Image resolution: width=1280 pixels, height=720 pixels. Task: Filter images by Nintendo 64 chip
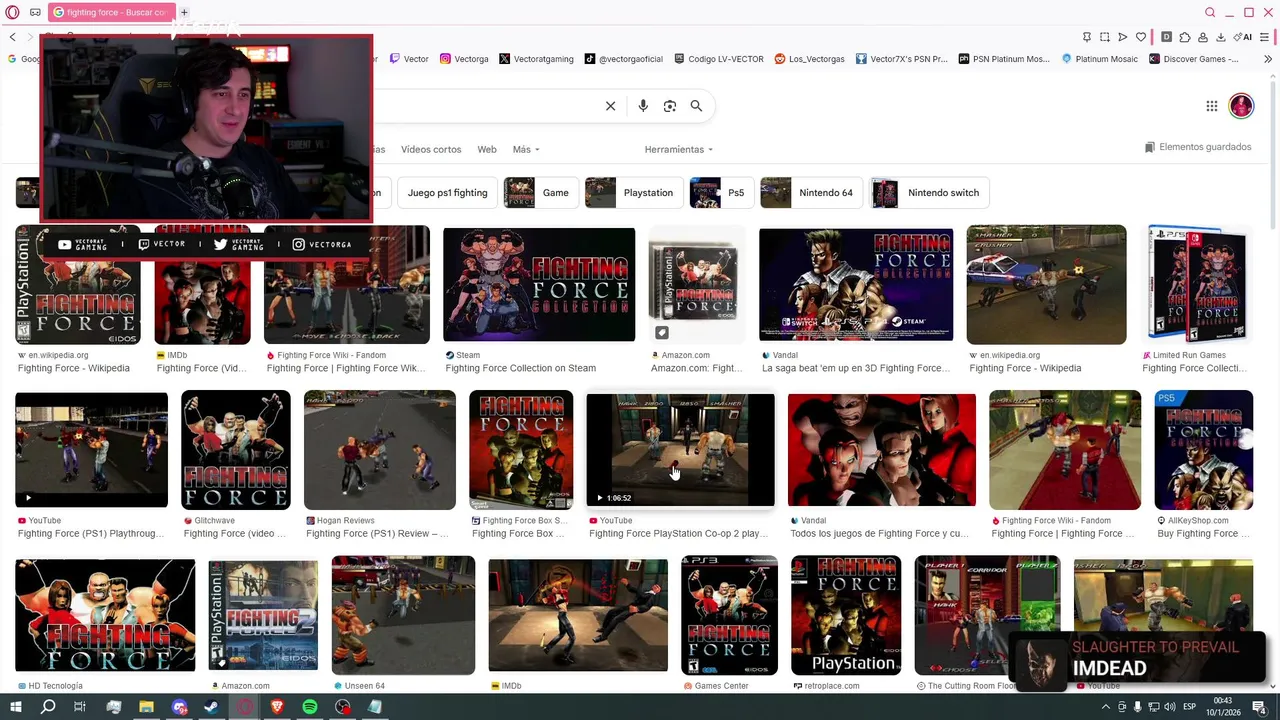pos(812,193)
